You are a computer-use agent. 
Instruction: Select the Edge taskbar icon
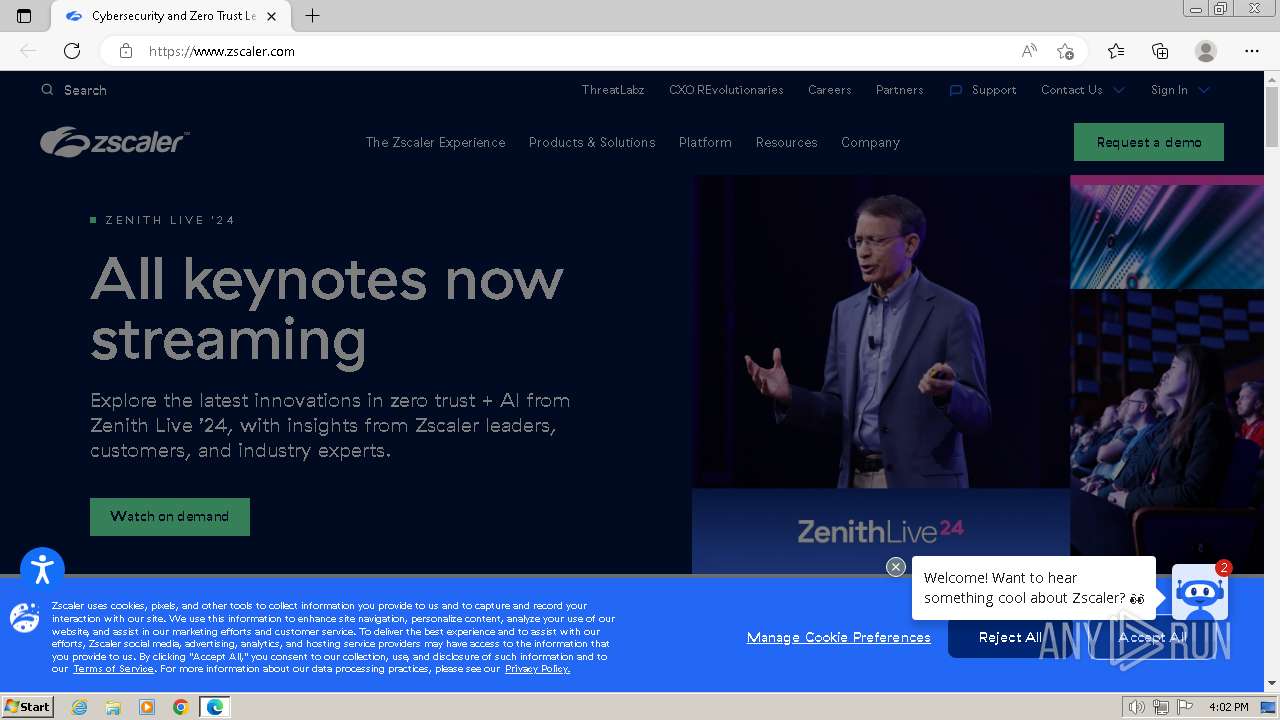[214, 707]
